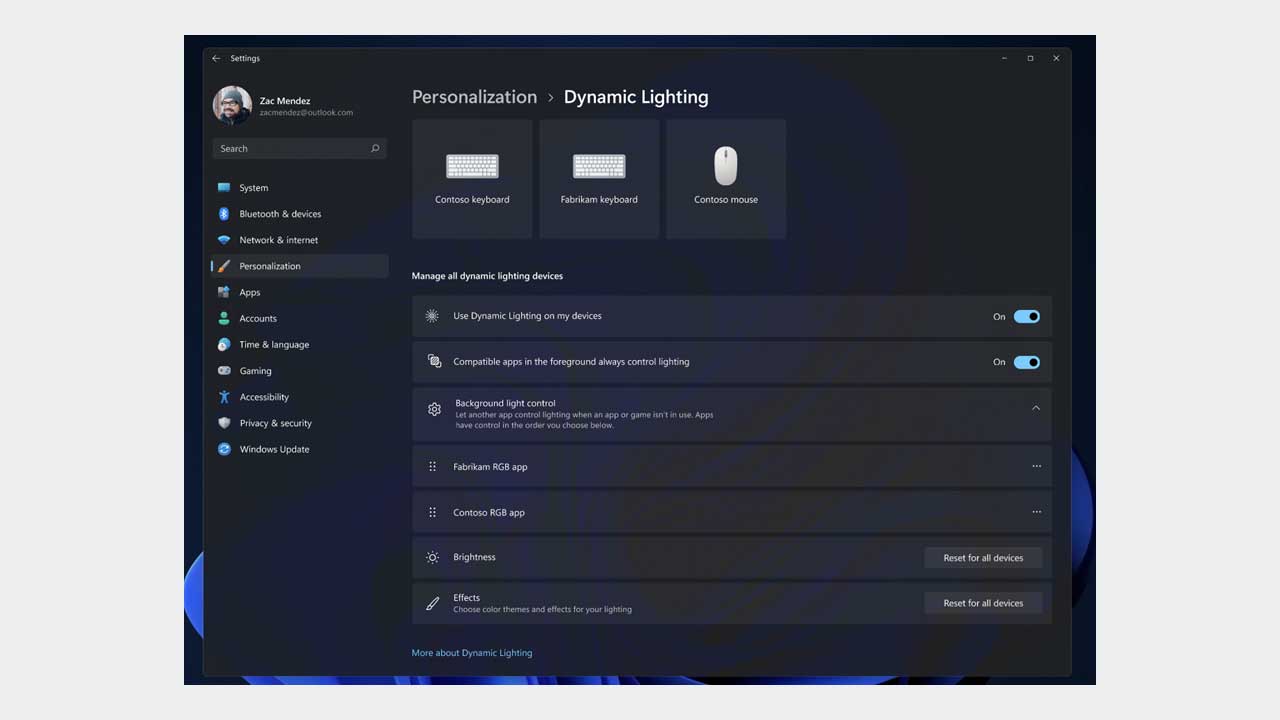Open more options for Contoso RGB app

coord(1036,511)
